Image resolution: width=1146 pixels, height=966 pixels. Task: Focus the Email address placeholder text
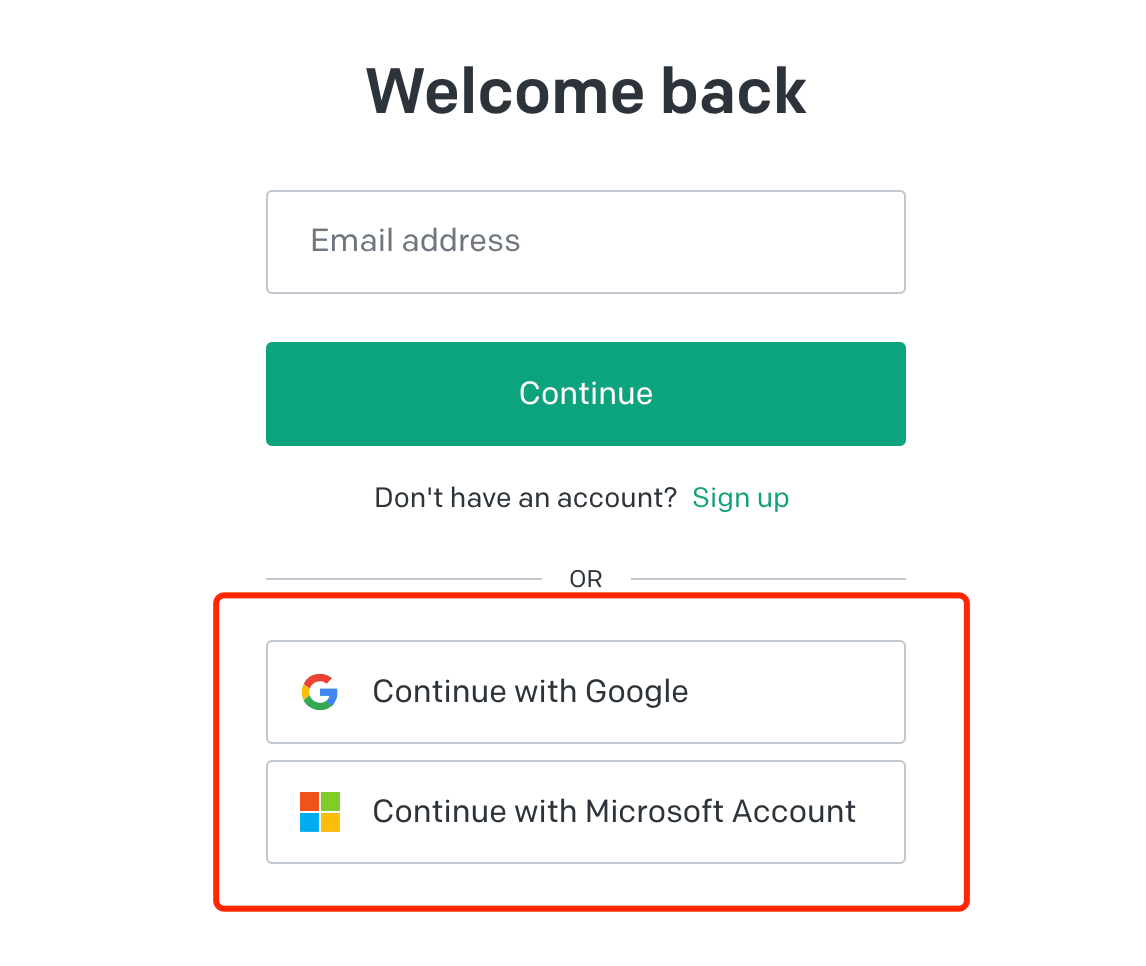[415, 241]
